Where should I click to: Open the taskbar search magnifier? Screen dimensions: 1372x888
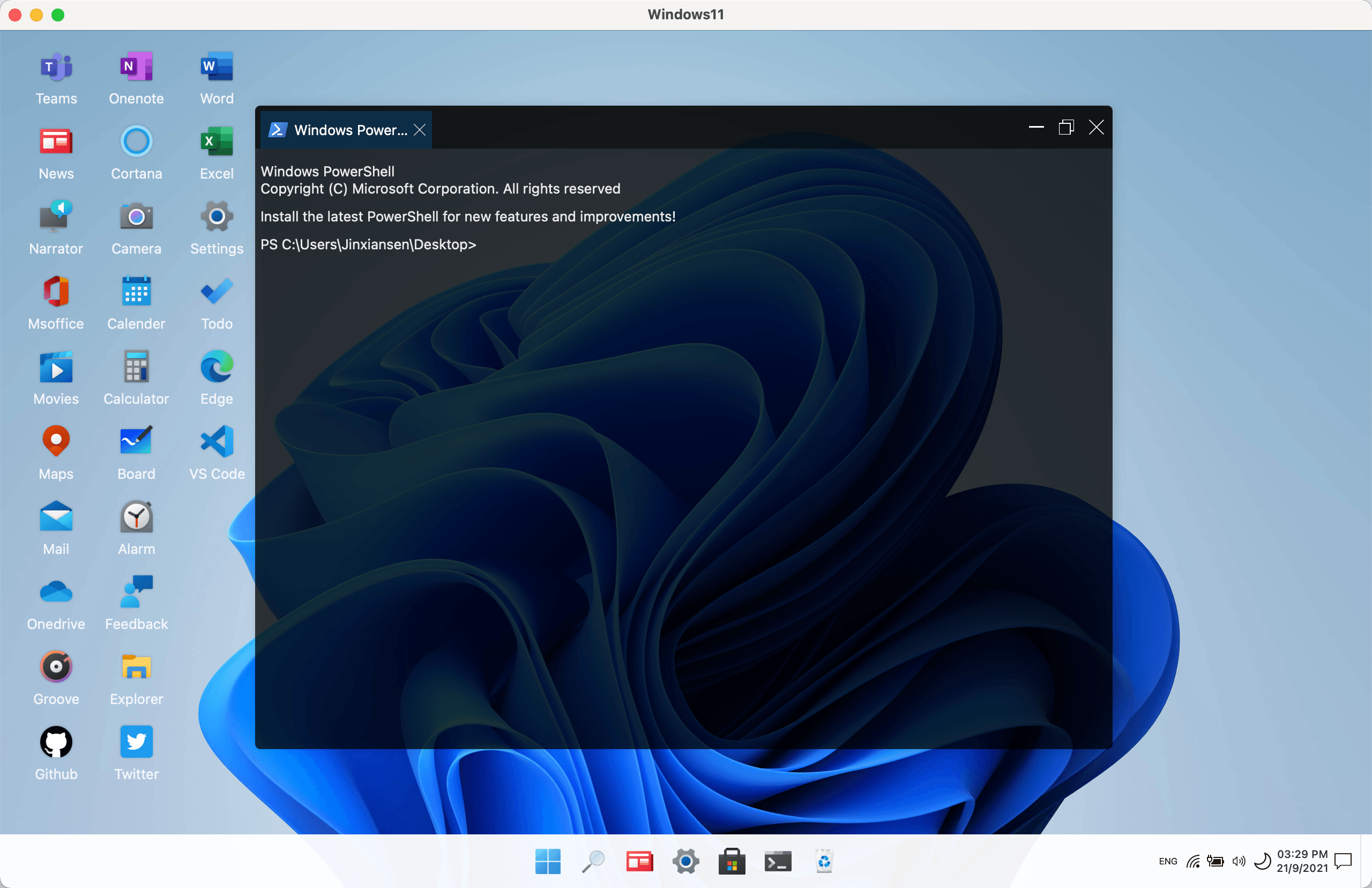click(593, 862)
